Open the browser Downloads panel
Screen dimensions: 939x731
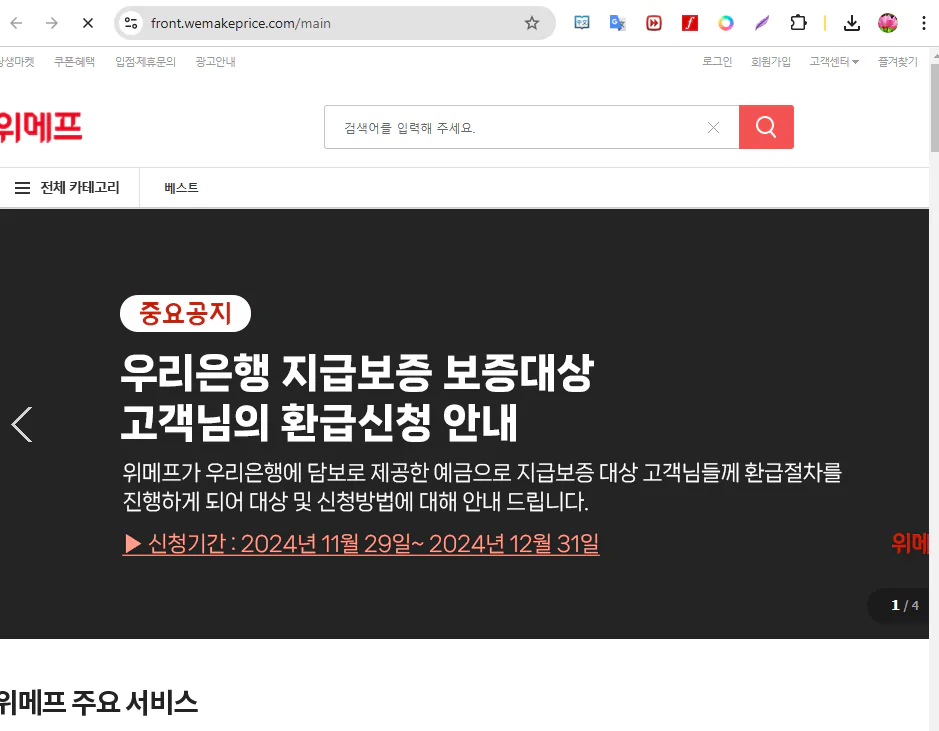(x=852, y=23)
